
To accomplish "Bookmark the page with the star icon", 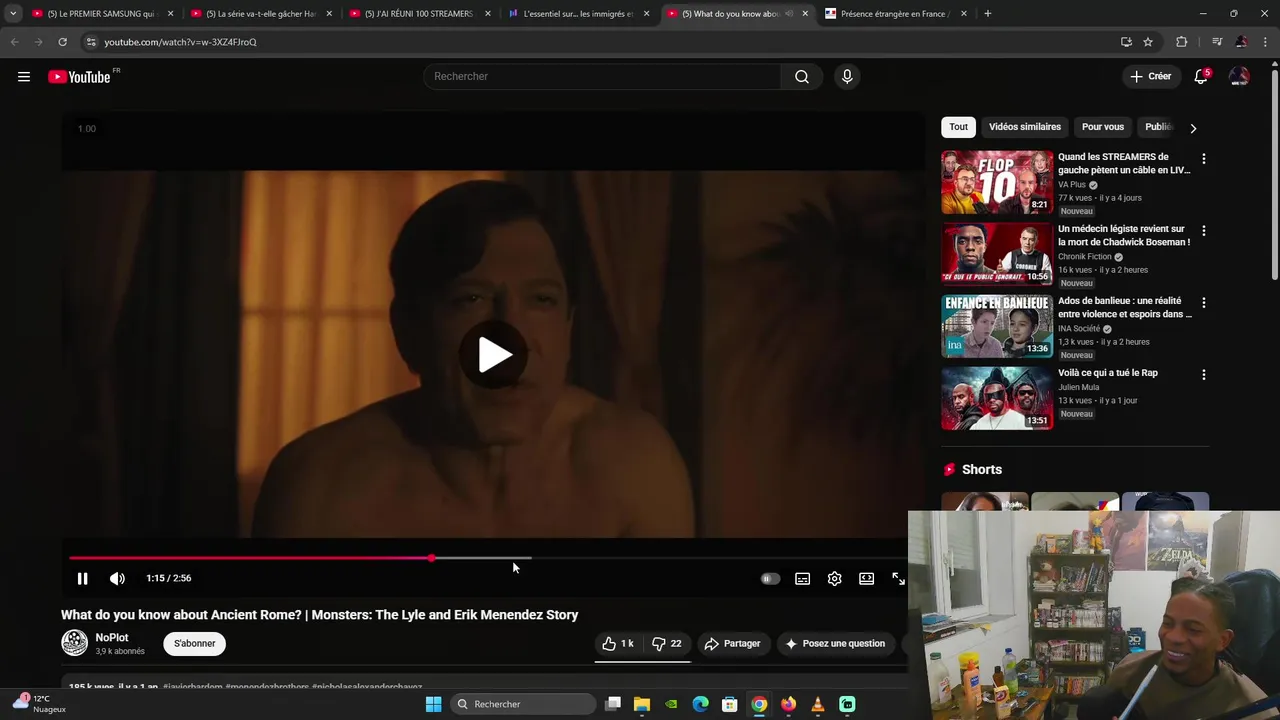I will (1148, 42).
